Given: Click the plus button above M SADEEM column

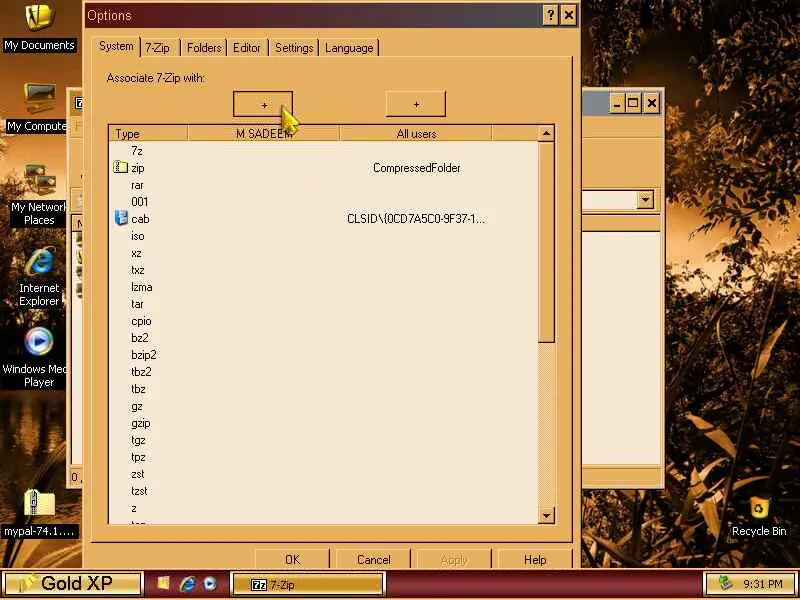Looking at the screenshot, I should coord(263,105).
